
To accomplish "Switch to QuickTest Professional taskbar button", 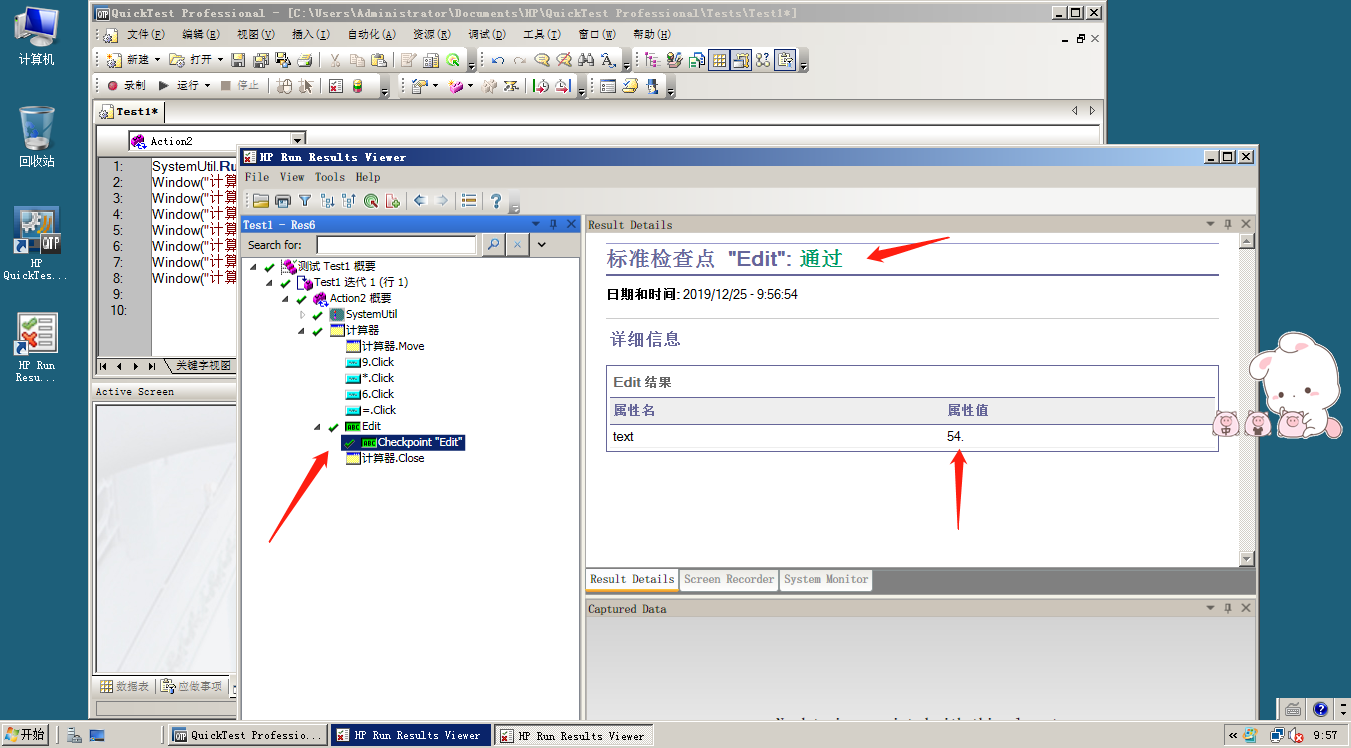I will coord(248,735).
